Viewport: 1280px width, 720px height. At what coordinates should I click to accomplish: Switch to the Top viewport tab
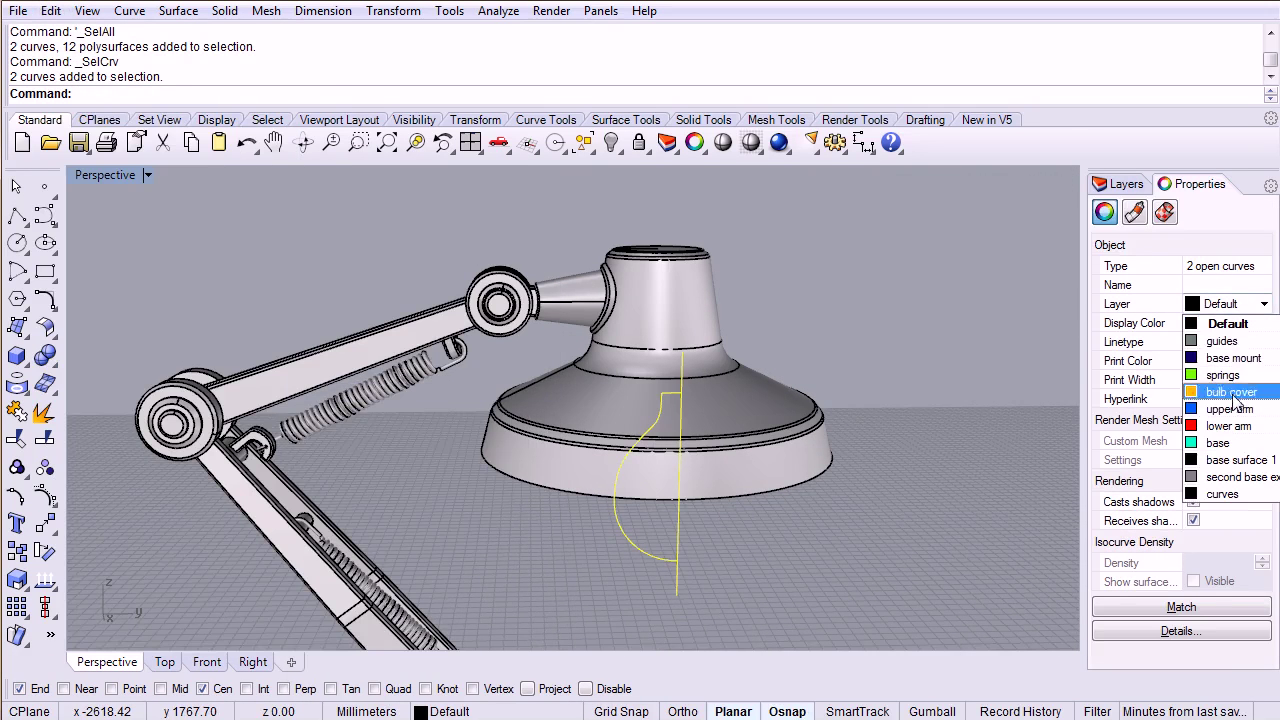coord(165,662)
